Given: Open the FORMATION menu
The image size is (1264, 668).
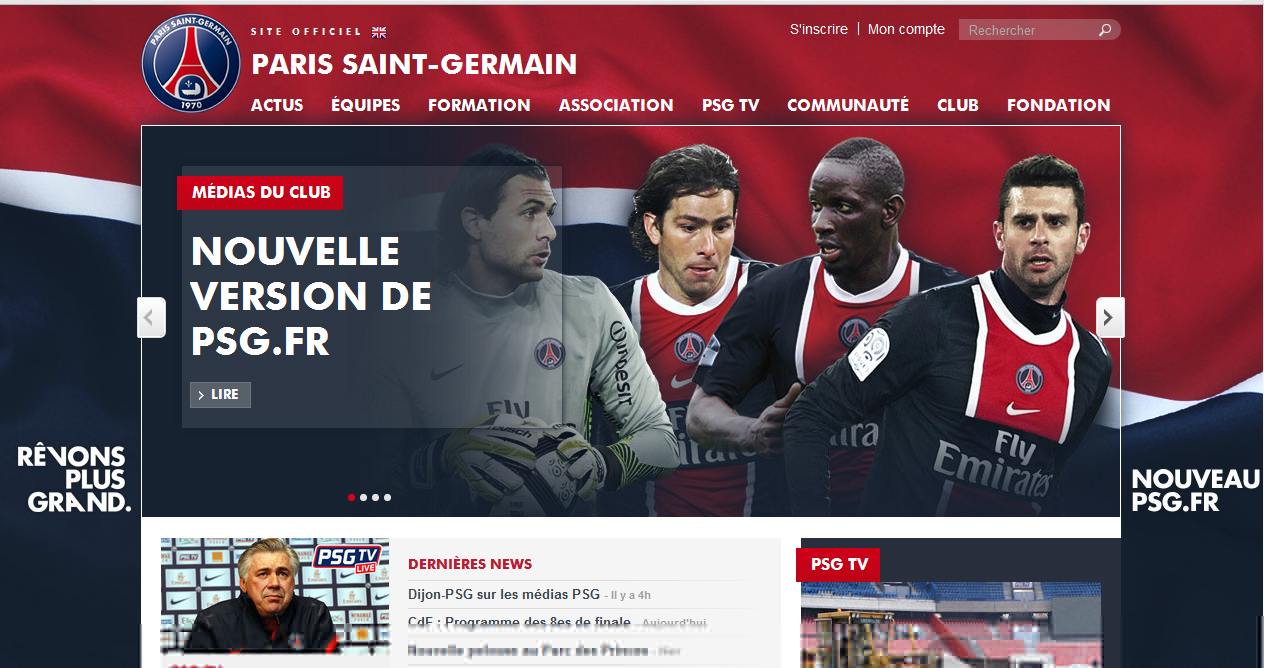Looking at the screenshot, I should [479, 105].
